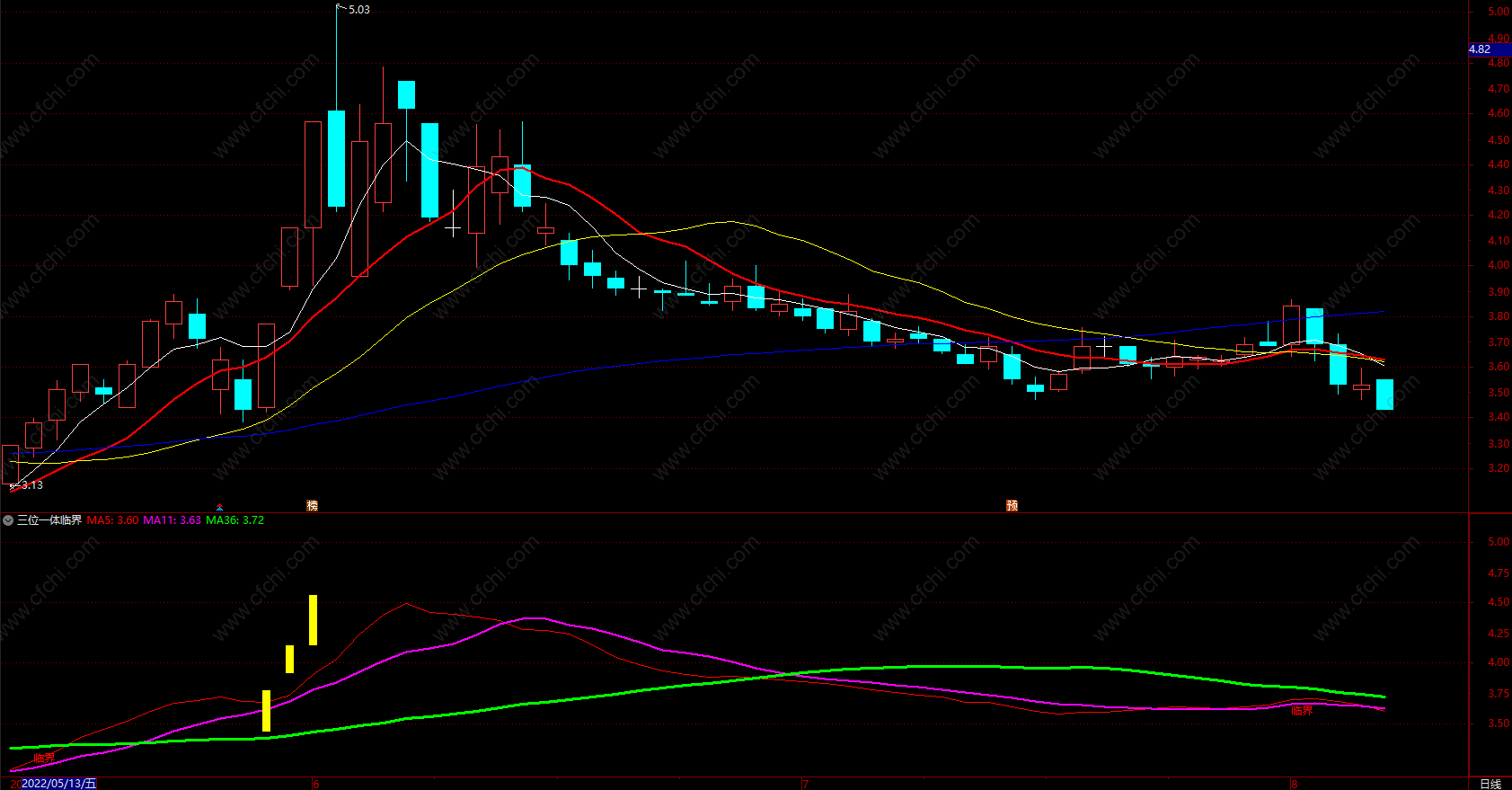Click the 临界 label at indicator start

(x=43, y=759)
